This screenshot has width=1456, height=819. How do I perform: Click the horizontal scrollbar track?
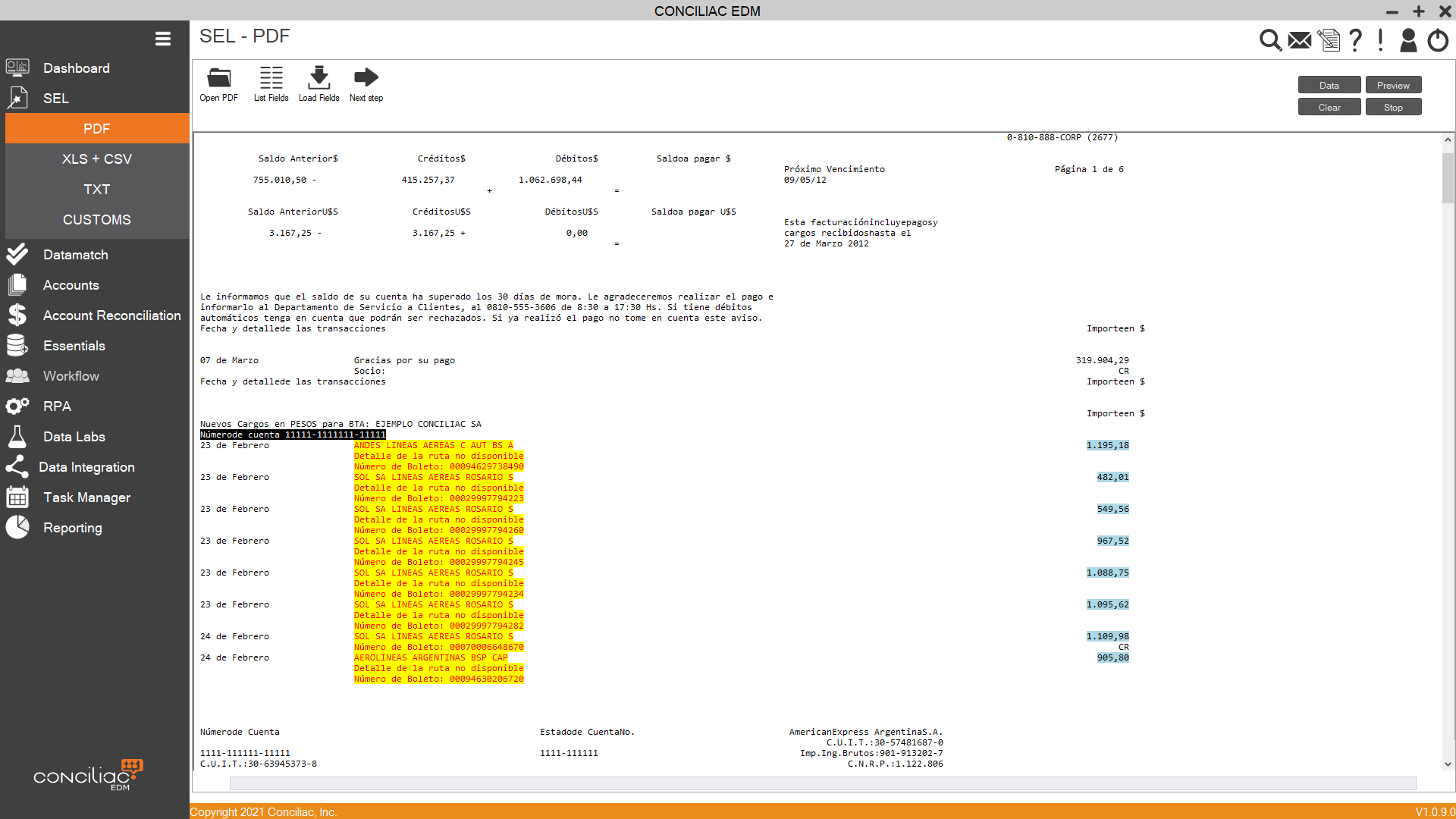click(823, 783)
